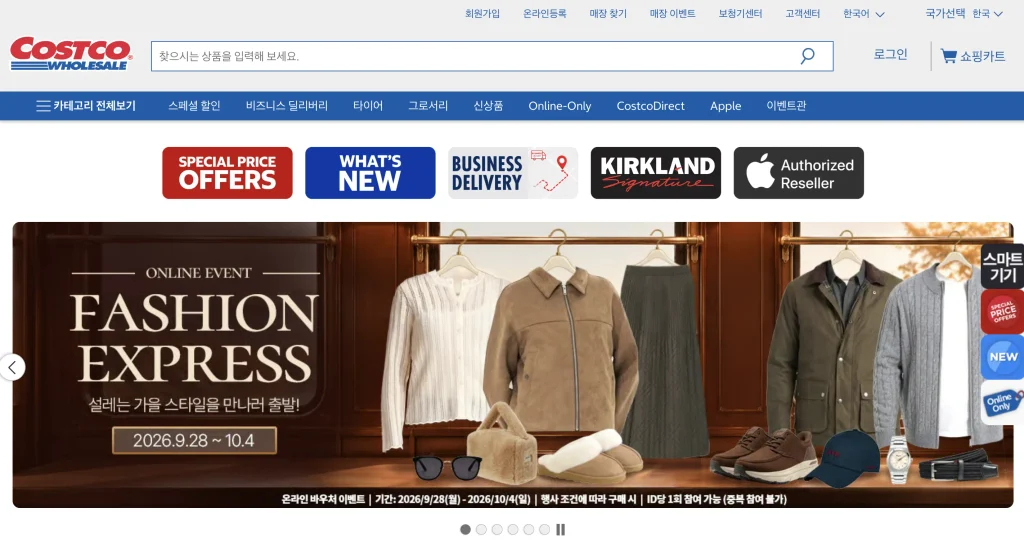Open the 카테고리 전체보기 hamburger menu
Screen dimensions: 1024x557
tap(86, 106)
